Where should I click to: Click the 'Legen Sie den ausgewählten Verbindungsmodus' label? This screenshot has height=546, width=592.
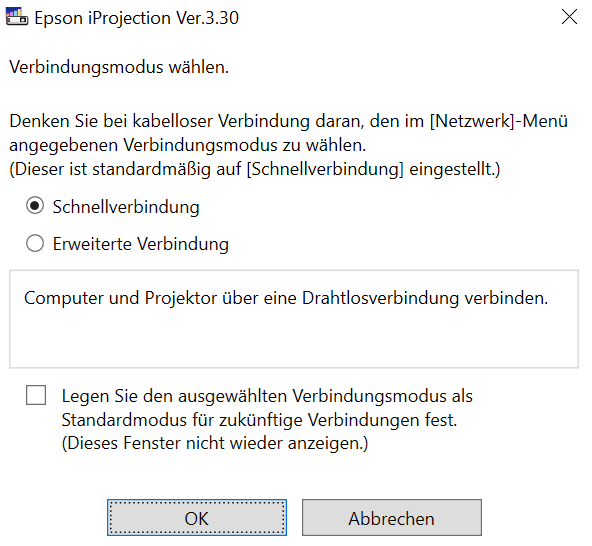click(x=267, y=396)
